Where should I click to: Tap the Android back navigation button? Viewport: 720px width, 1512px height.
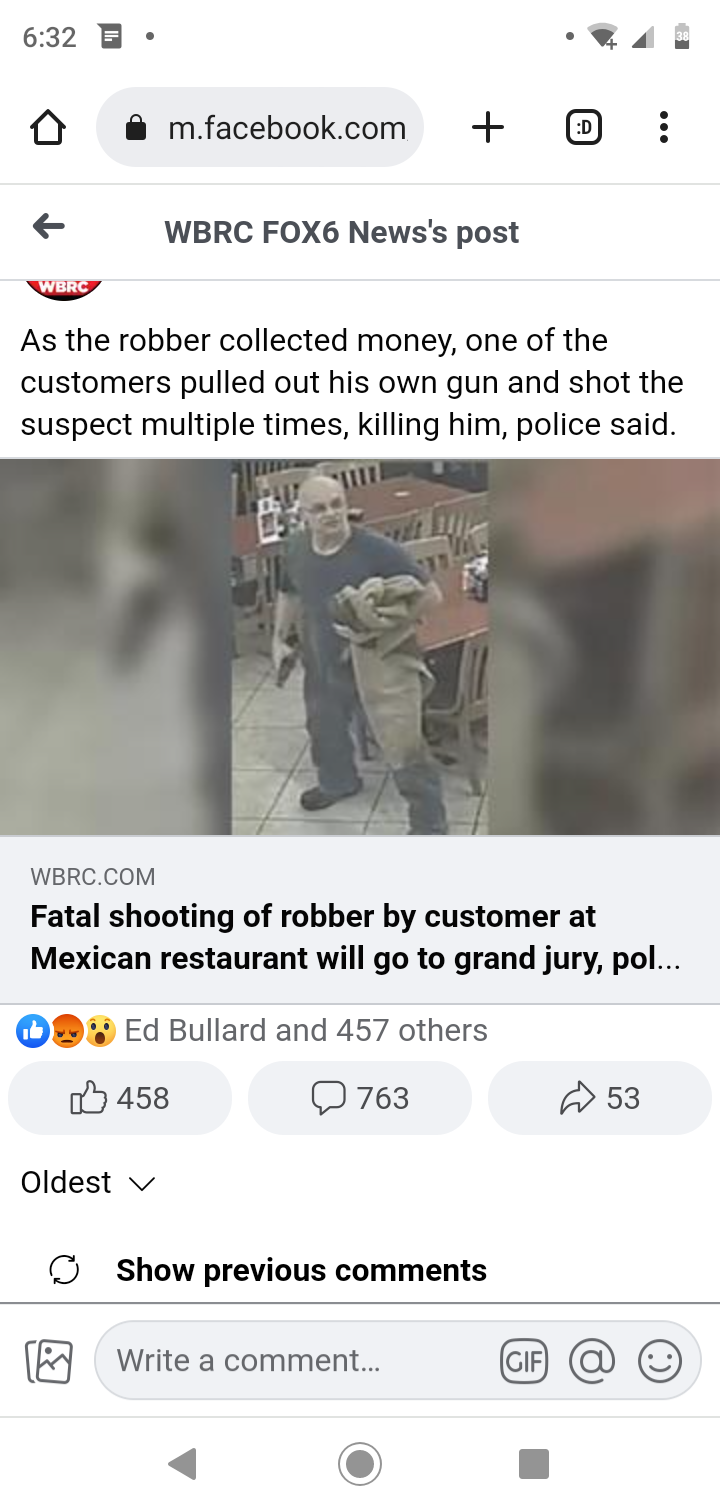[x=183, y=1464]
